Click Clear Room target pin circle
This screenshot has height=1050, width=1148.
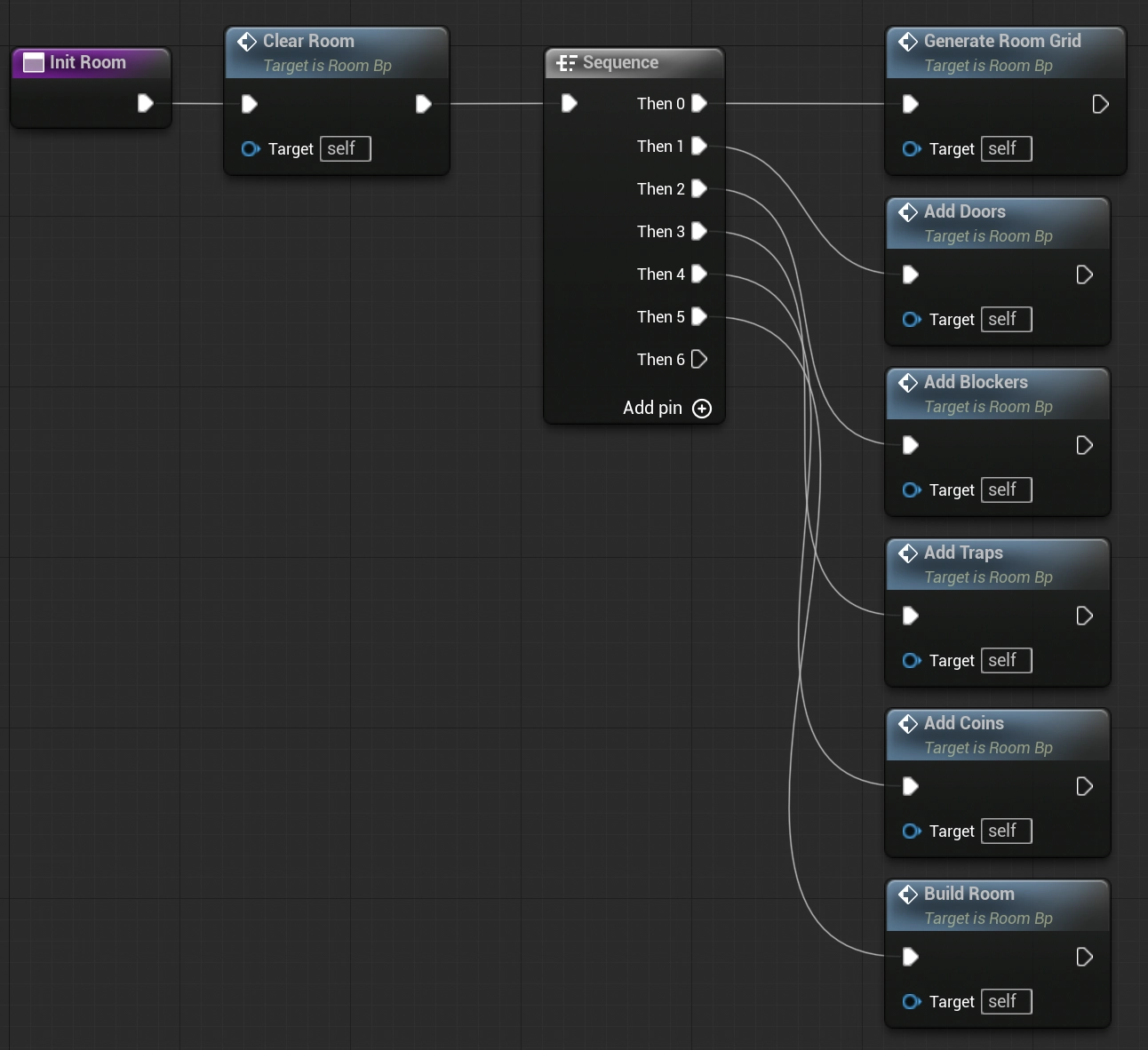tap(250, 149)
